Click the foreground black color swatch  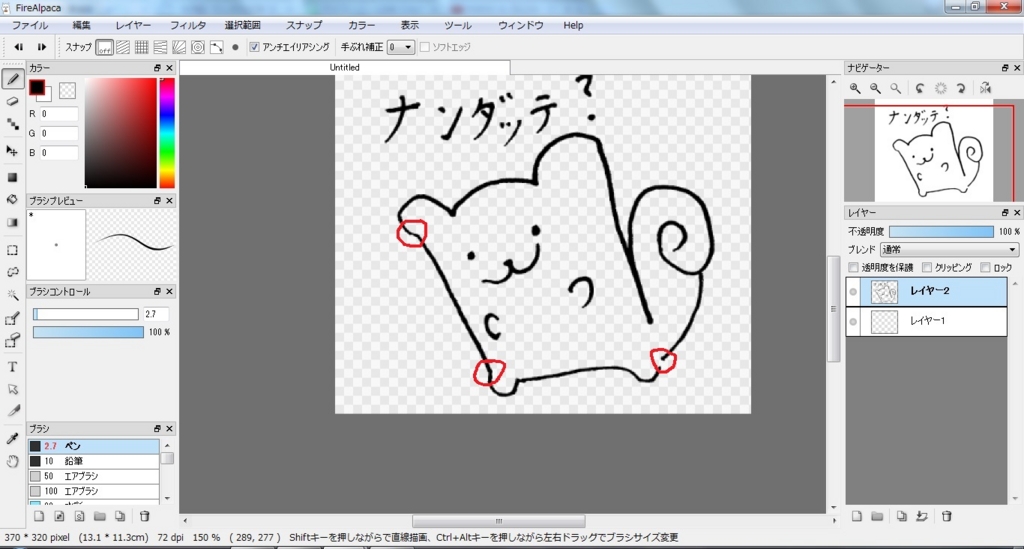[x=37, y=87]
